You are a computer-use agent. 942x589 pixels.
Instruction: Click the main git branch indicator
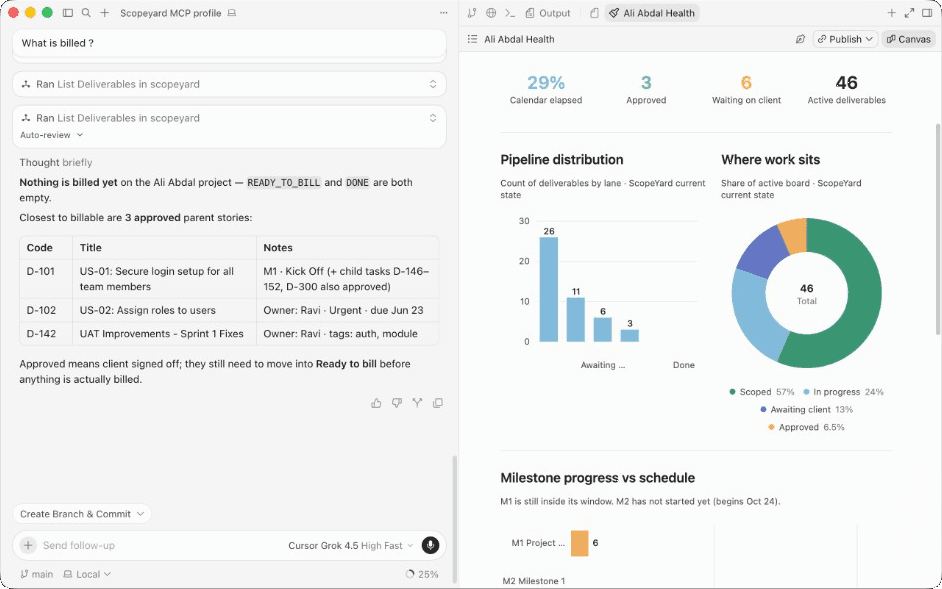(x=37, y=574)
